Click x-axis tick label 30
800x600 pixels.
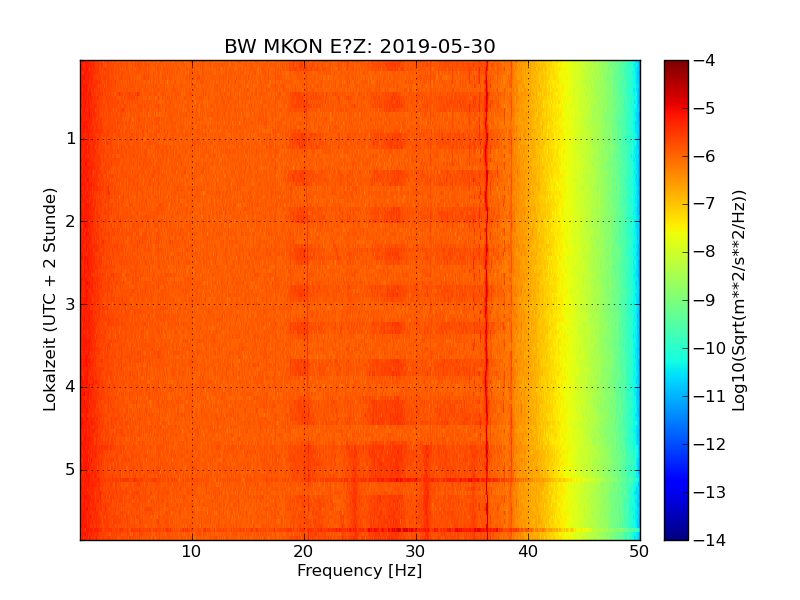(x=416, y=552)
